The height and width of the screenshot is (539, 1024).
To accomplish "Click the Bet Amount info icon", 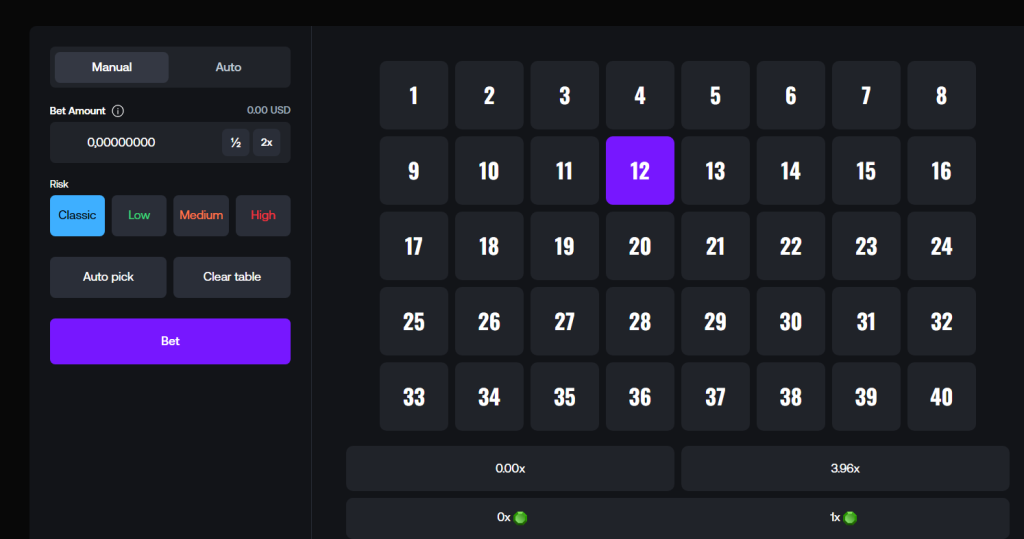I will (118, 111).
